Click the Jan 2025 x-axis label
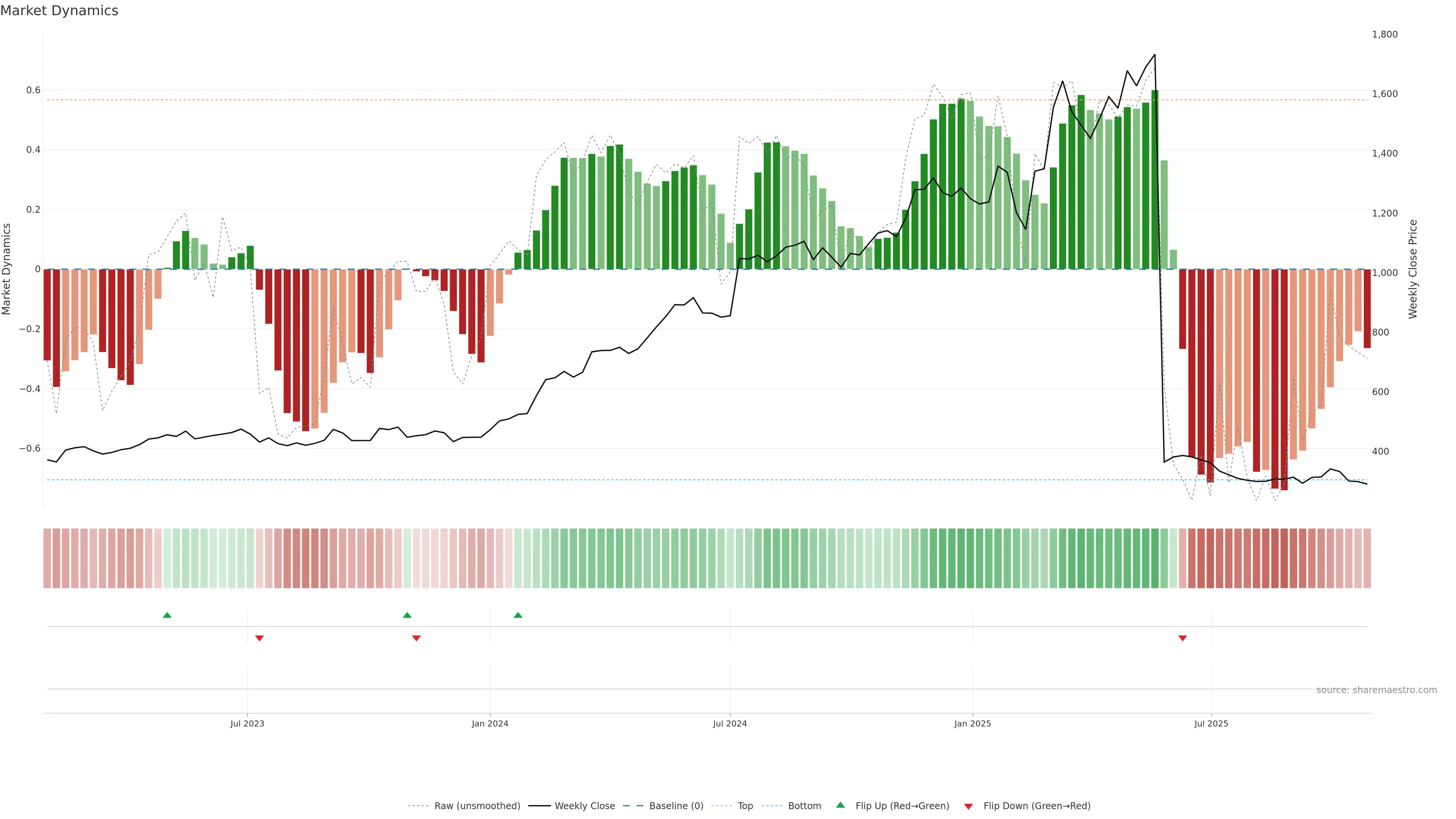 pyautogui.click(x=972, y=724)
